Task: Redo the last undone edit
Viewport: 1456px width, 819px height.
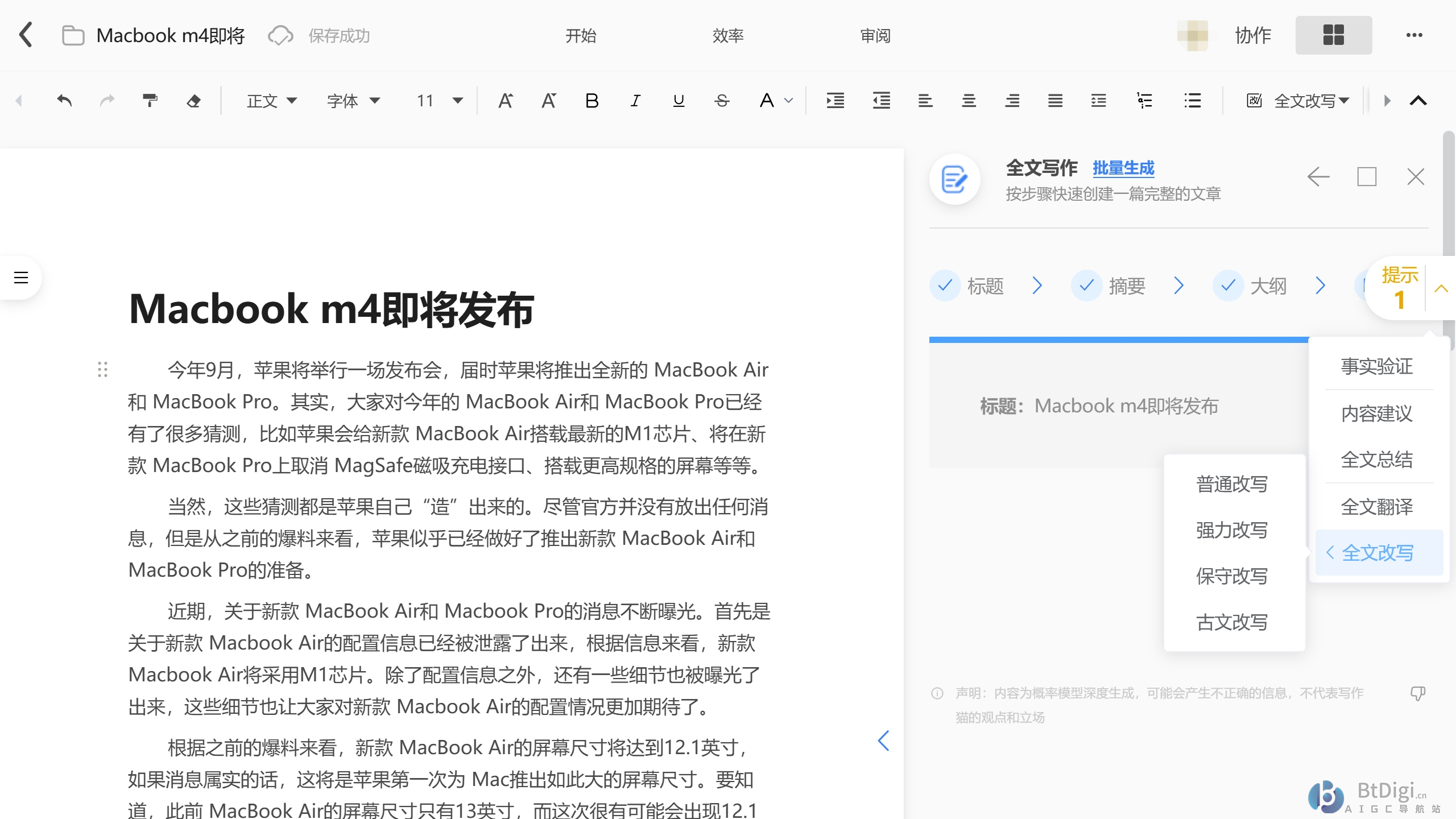Action: pyautogui.click(x=107, y=101)
